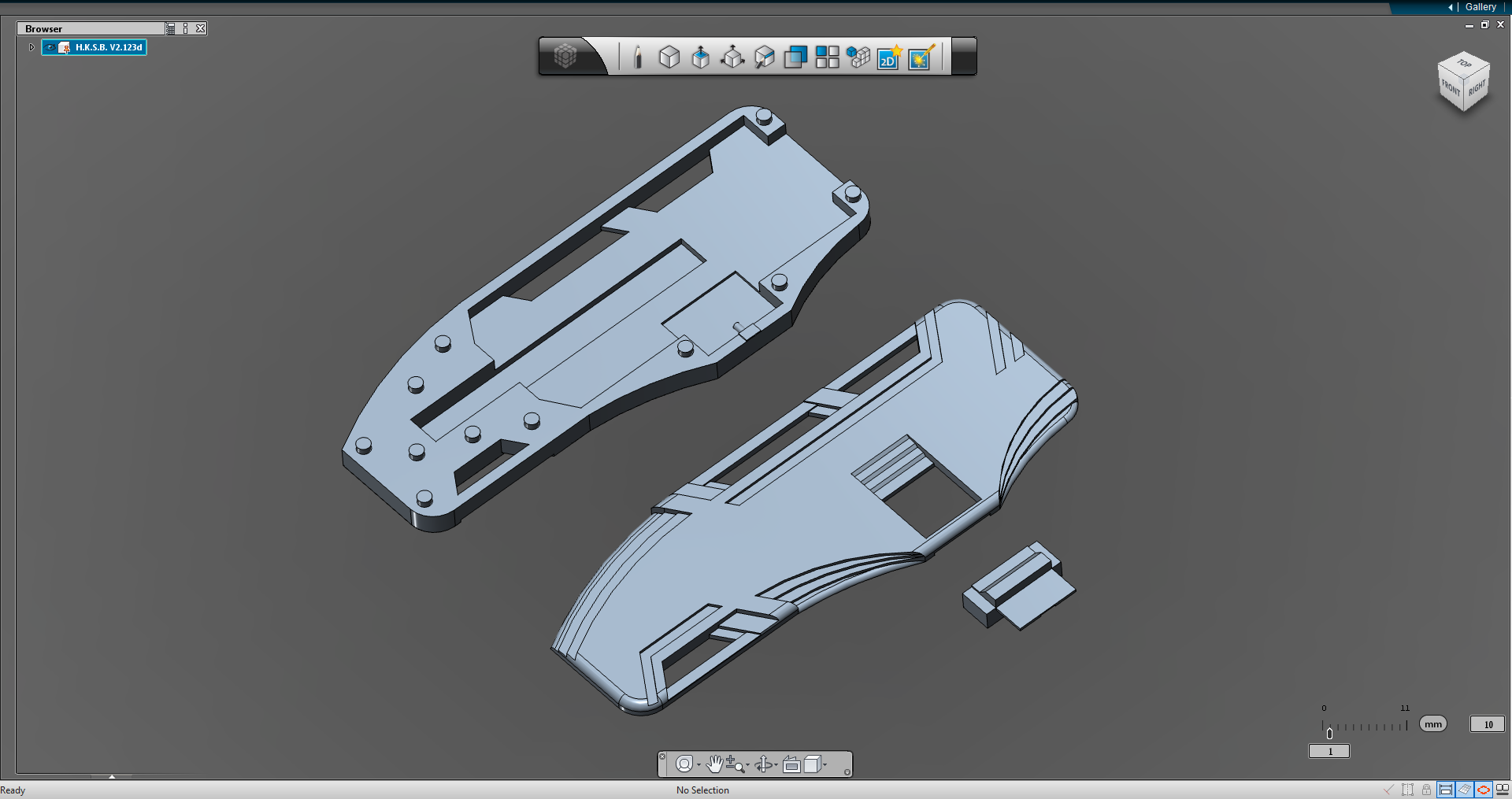Open the navigation wheel tool
The width and height of the screenshot is (1512, 799).
pyautogui.click(x=684, y=764)
